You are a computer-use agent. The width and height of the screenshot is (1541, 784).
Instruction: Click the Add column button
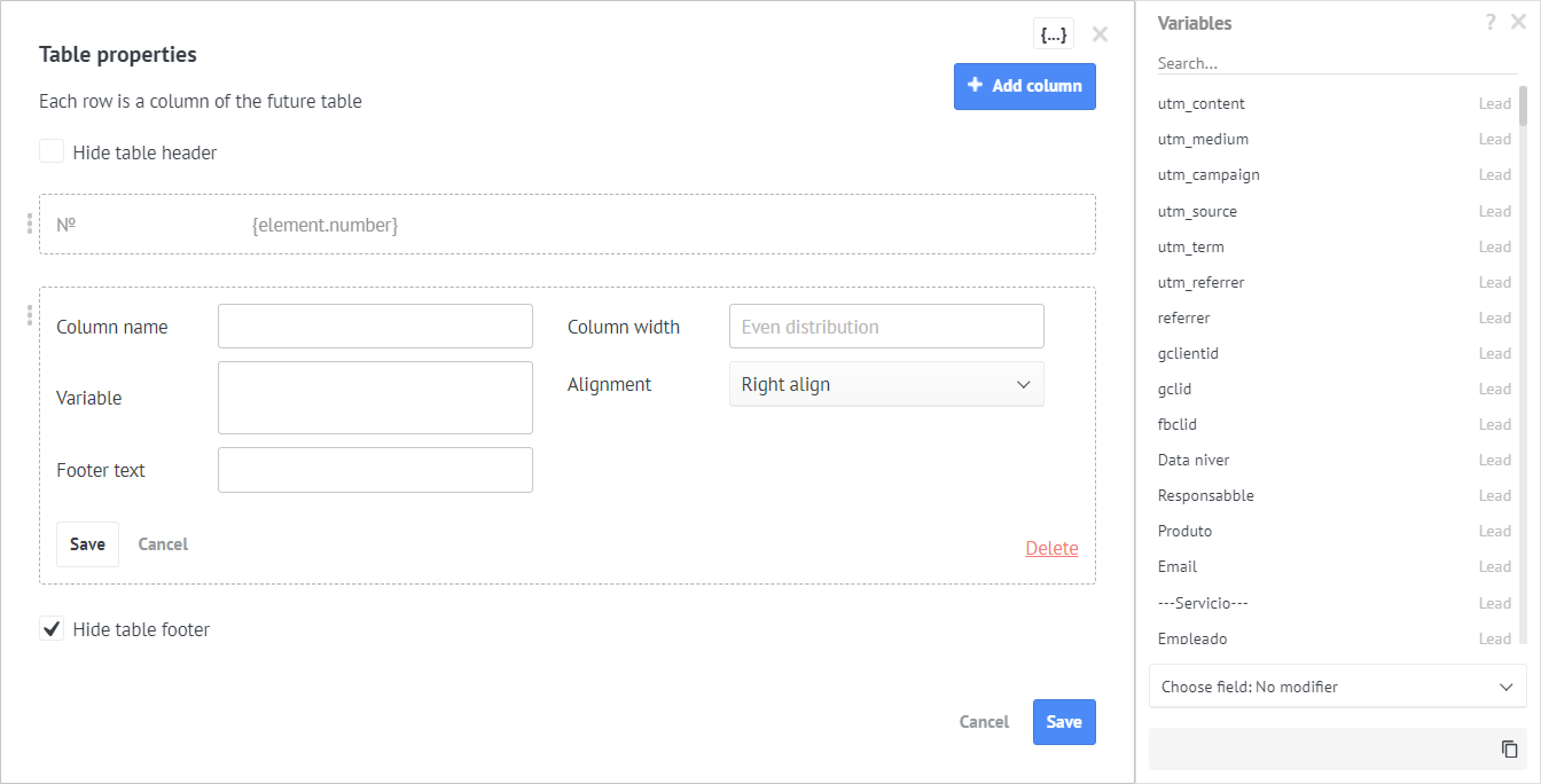[1024, 86]
